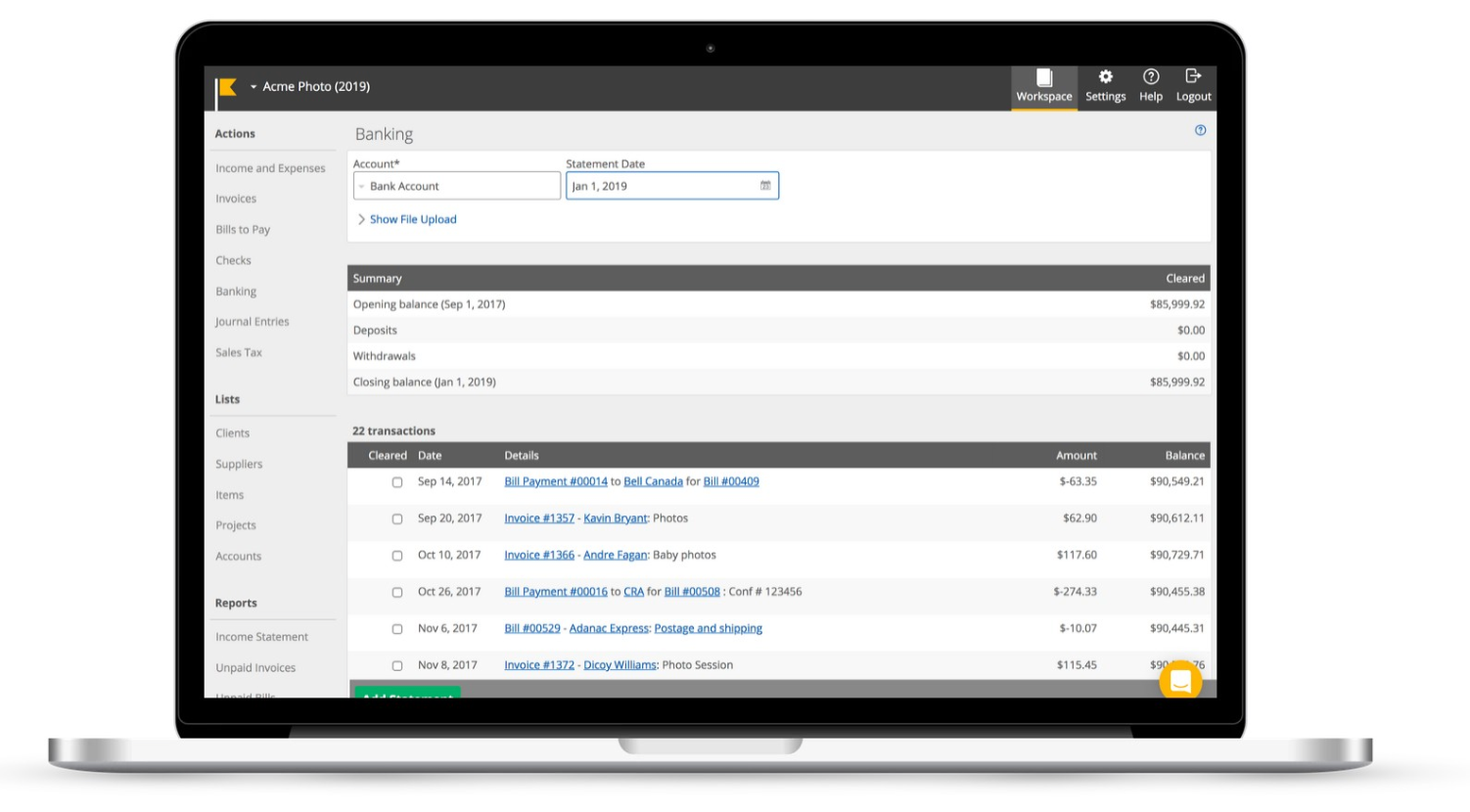Open Bill Payment #00016 link
This screenshot has height=812, width=1470.
click(x=556, y=592)
